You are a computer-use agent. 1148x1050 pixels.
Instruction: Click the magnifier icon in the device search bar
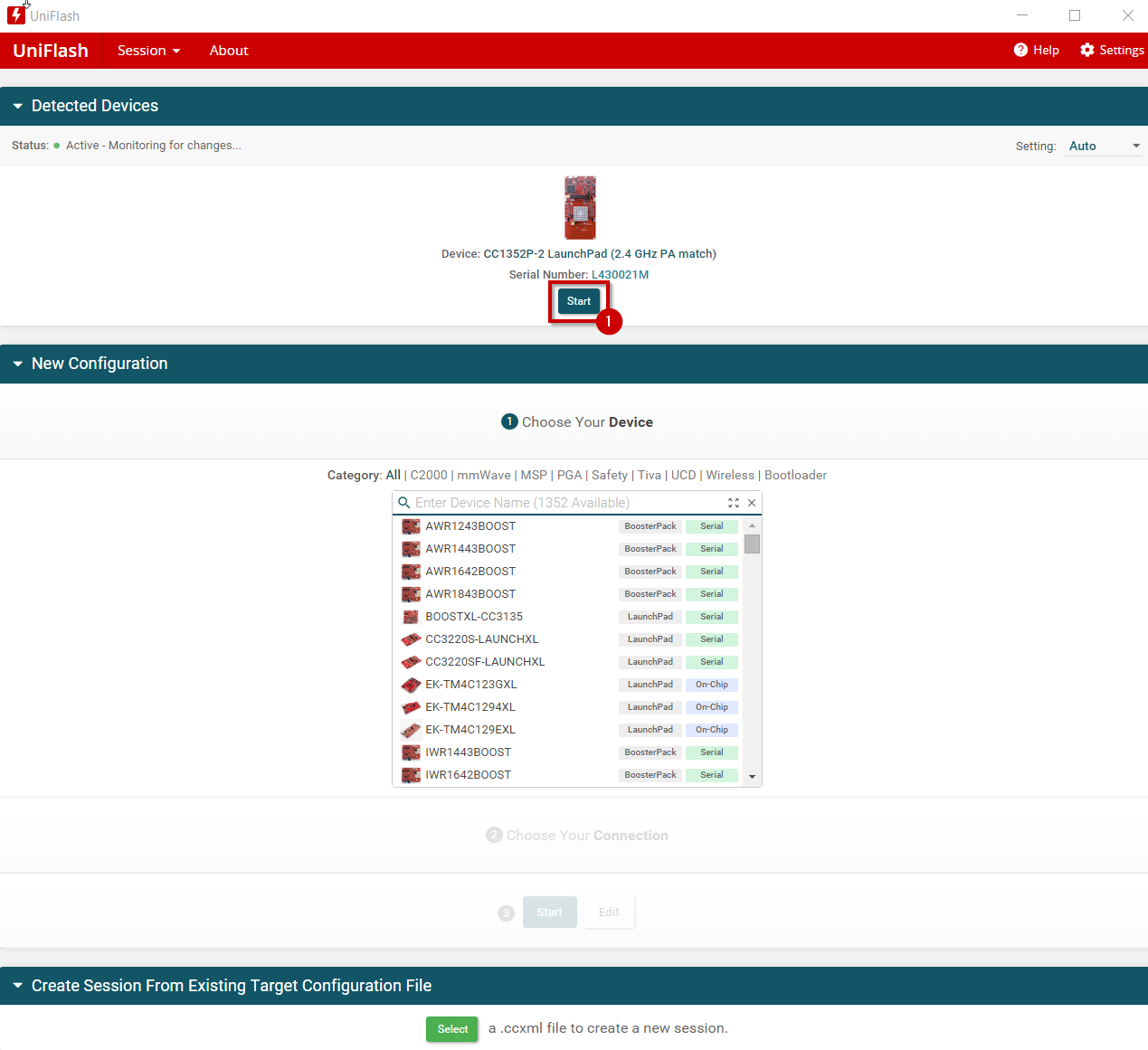(x=404, y=502)
